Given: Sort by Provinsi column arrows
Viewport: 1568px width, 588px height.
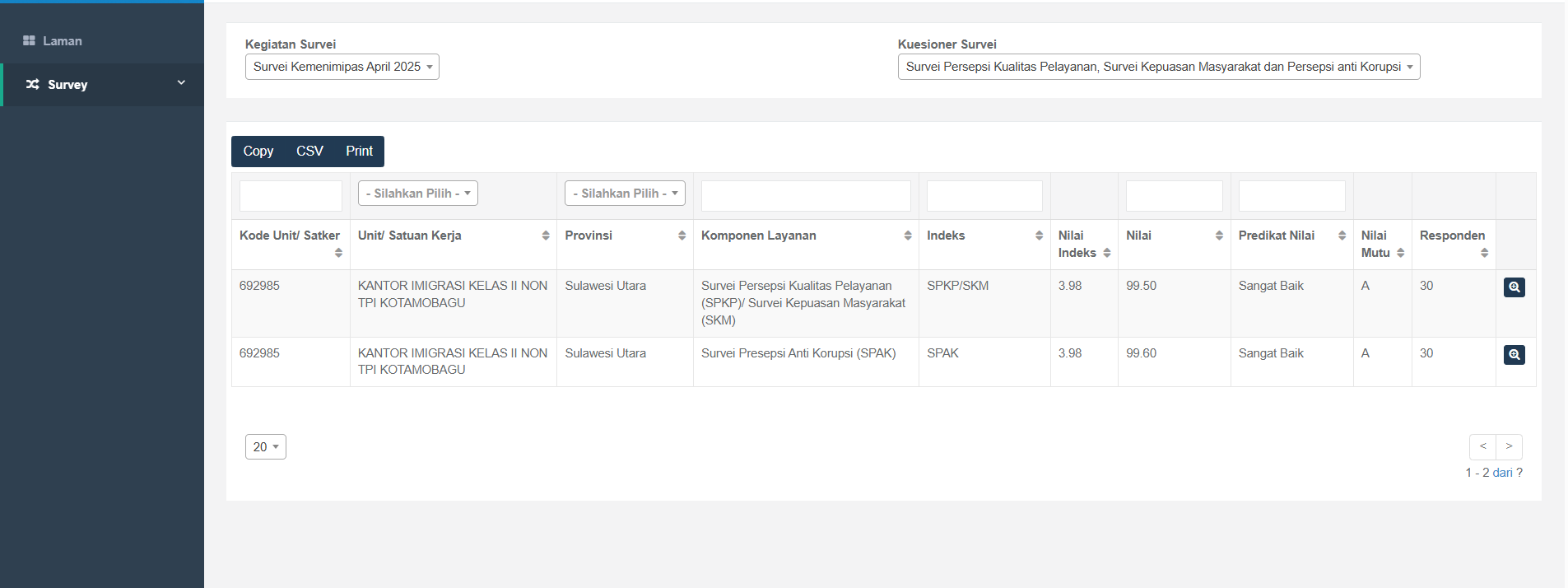Looking at the screenshot, I should pyautogui.click(x=682, y=236).
